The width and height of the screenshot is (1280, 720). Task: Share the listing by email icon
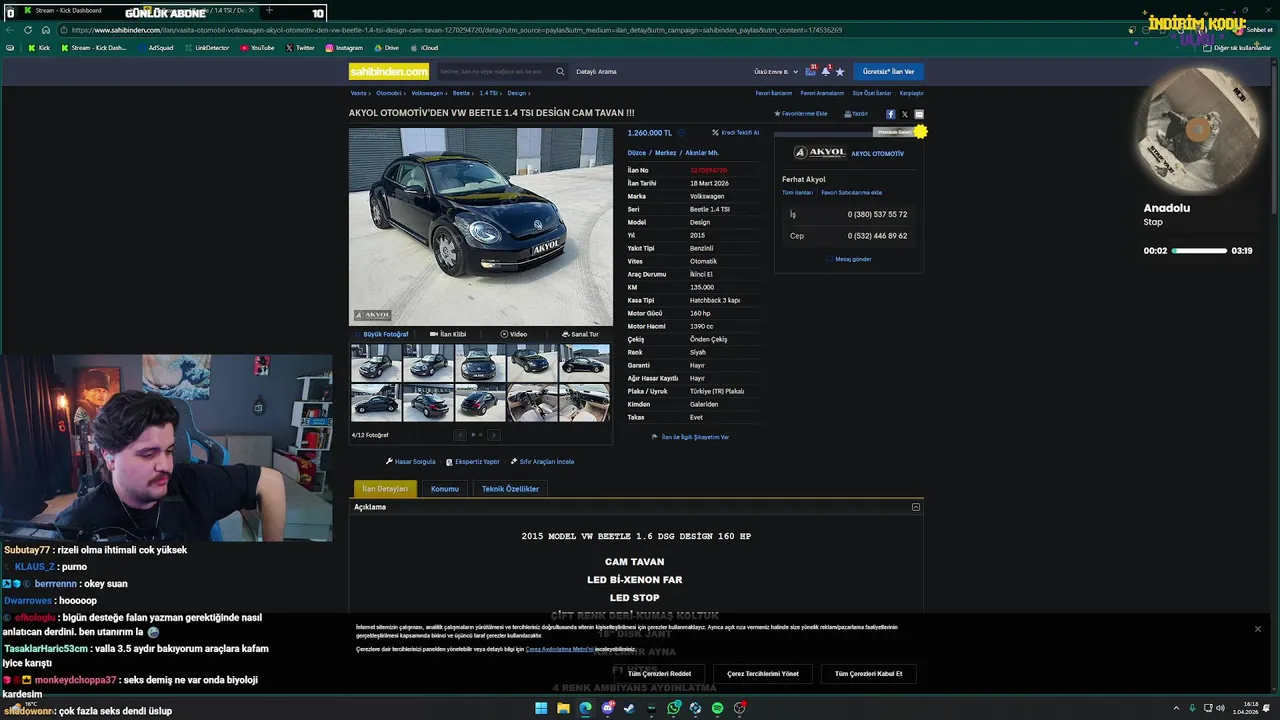pyautogui.click(x=919, y=114)
